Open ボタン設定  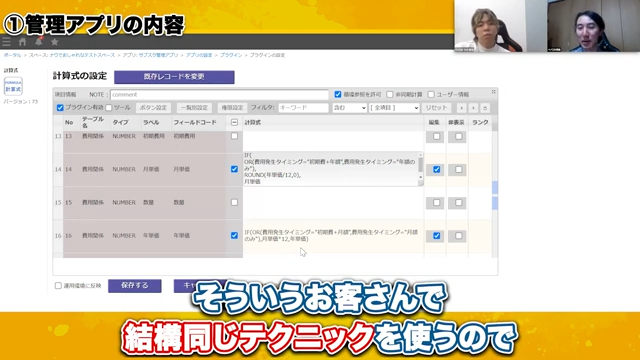(x=153, y=108)
